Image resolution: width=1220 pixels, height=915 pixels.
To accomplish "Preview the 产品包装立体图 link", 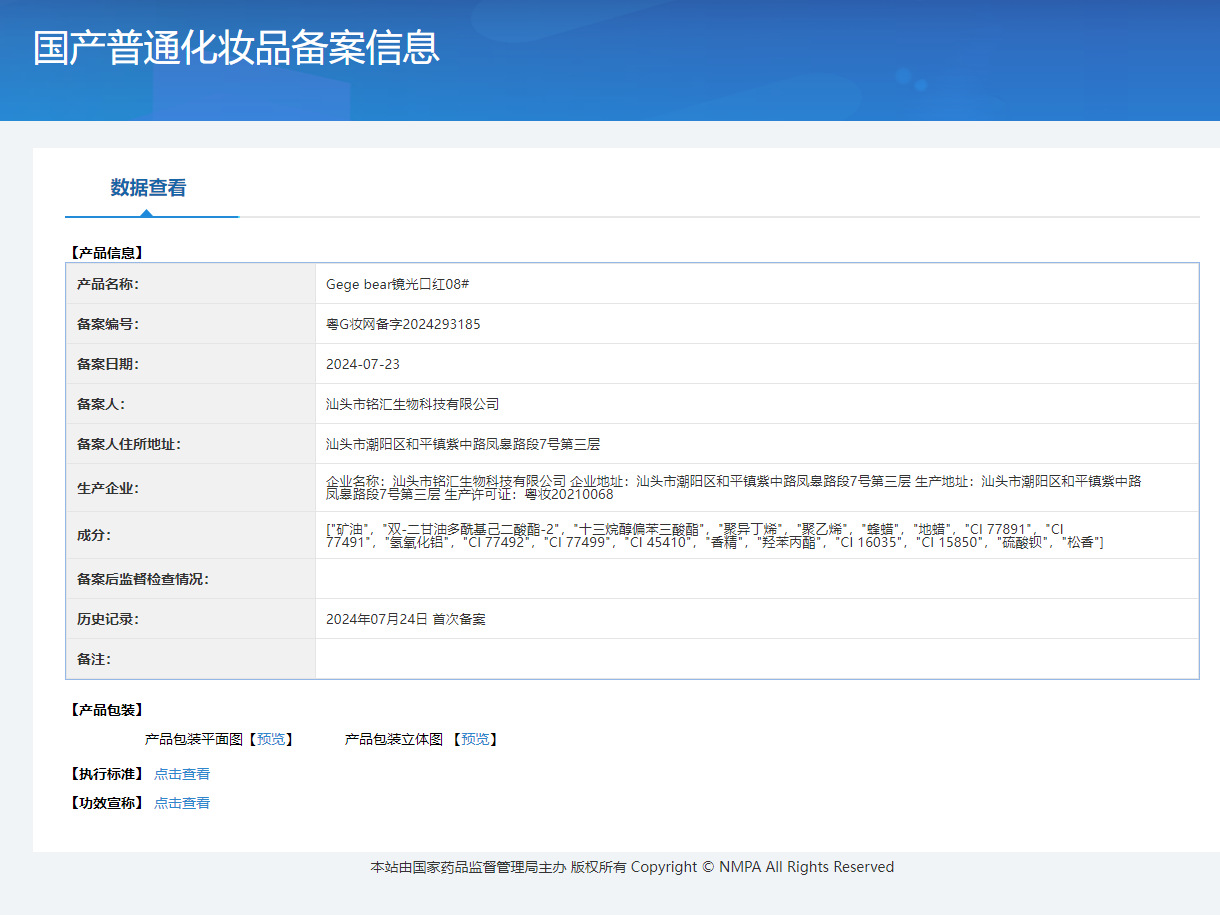I will pyautogui.click(x=475, y=739).
